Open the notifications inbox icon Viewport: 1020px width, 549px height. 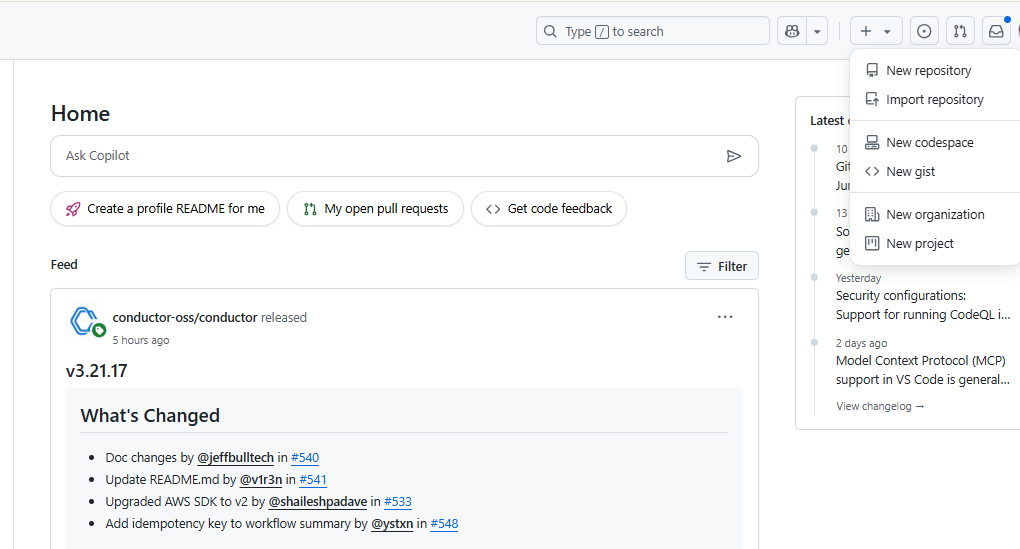click(996, 31)
